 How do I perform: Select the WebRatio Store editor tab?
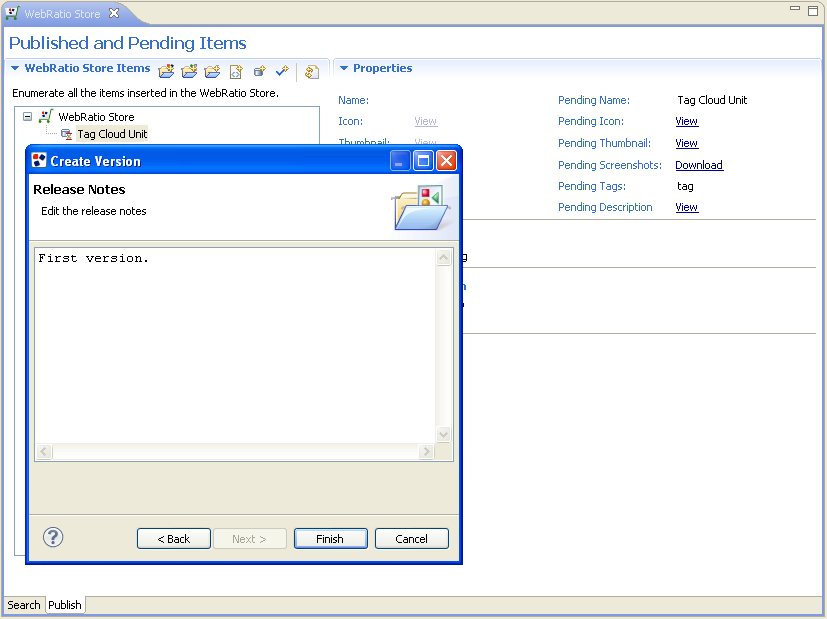pos(62,14)
